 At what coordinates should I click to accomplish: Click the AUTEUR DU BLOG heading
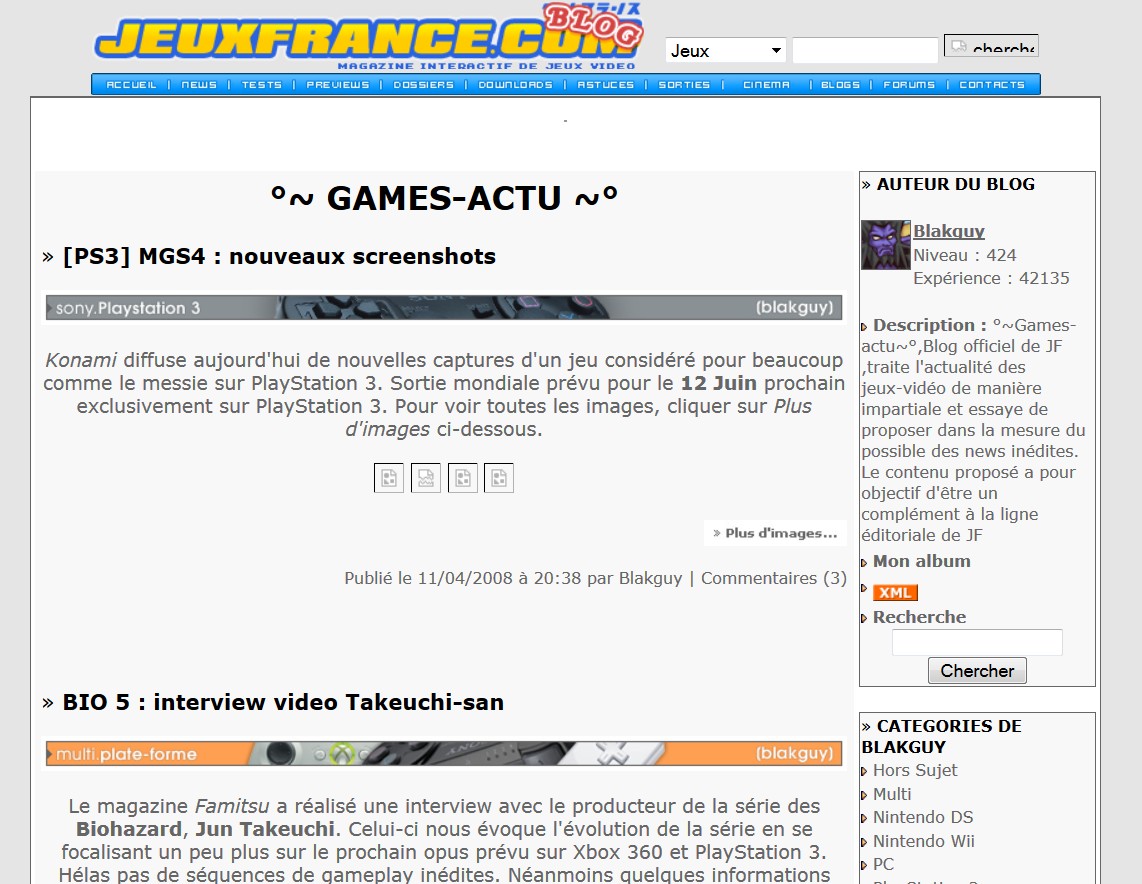tap(956, 184)
